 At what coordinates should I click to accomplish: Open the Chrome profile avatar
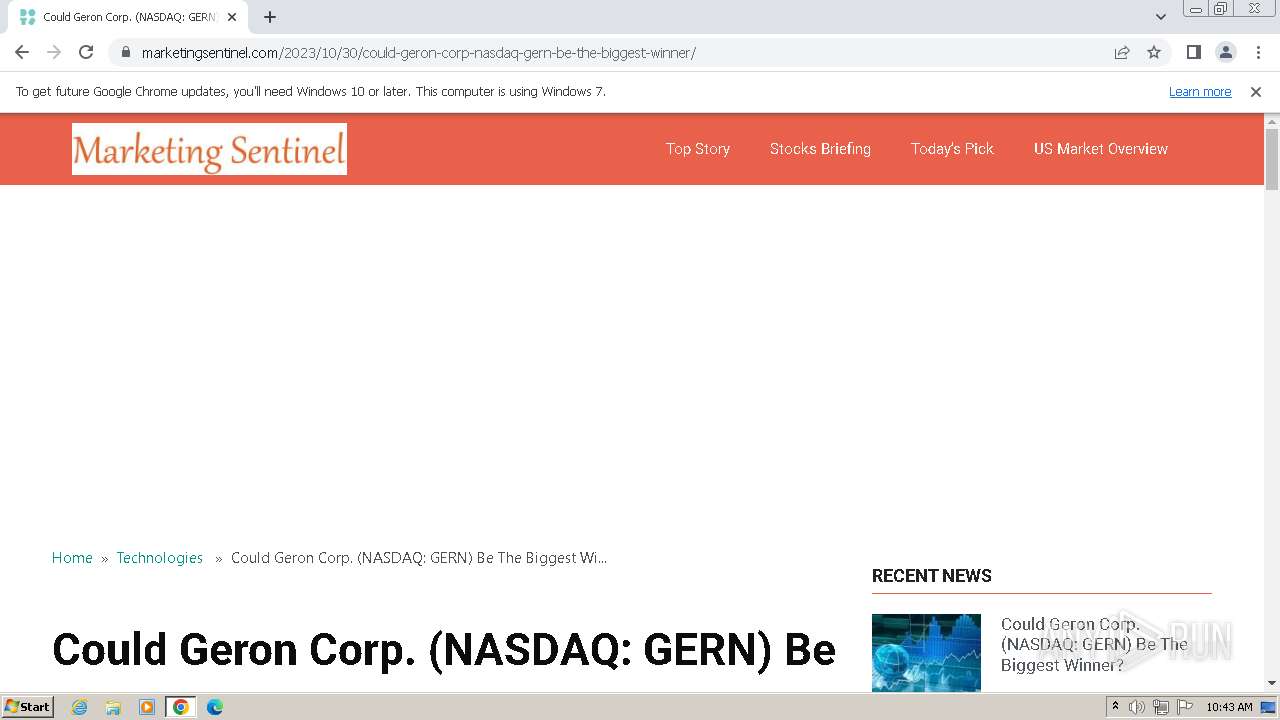[x=1225, y=52]
